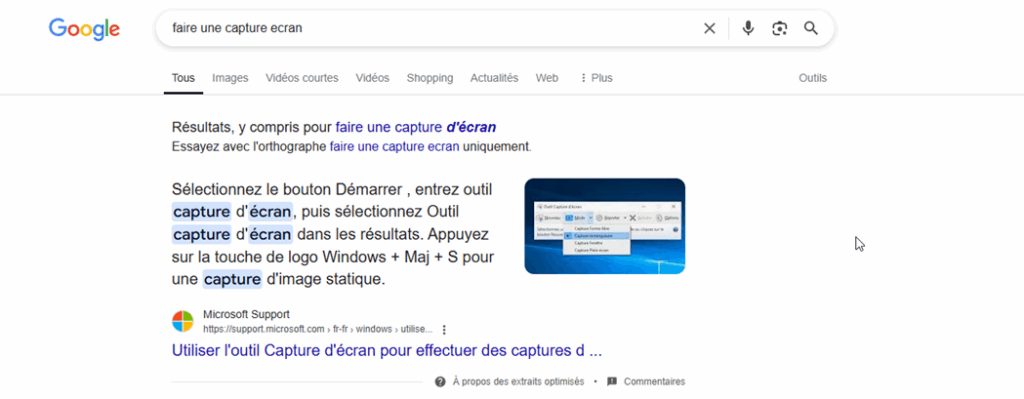The image size is (1024, 399).
Task: Expand the Plus more-filters menu
Action: point(596,78)
